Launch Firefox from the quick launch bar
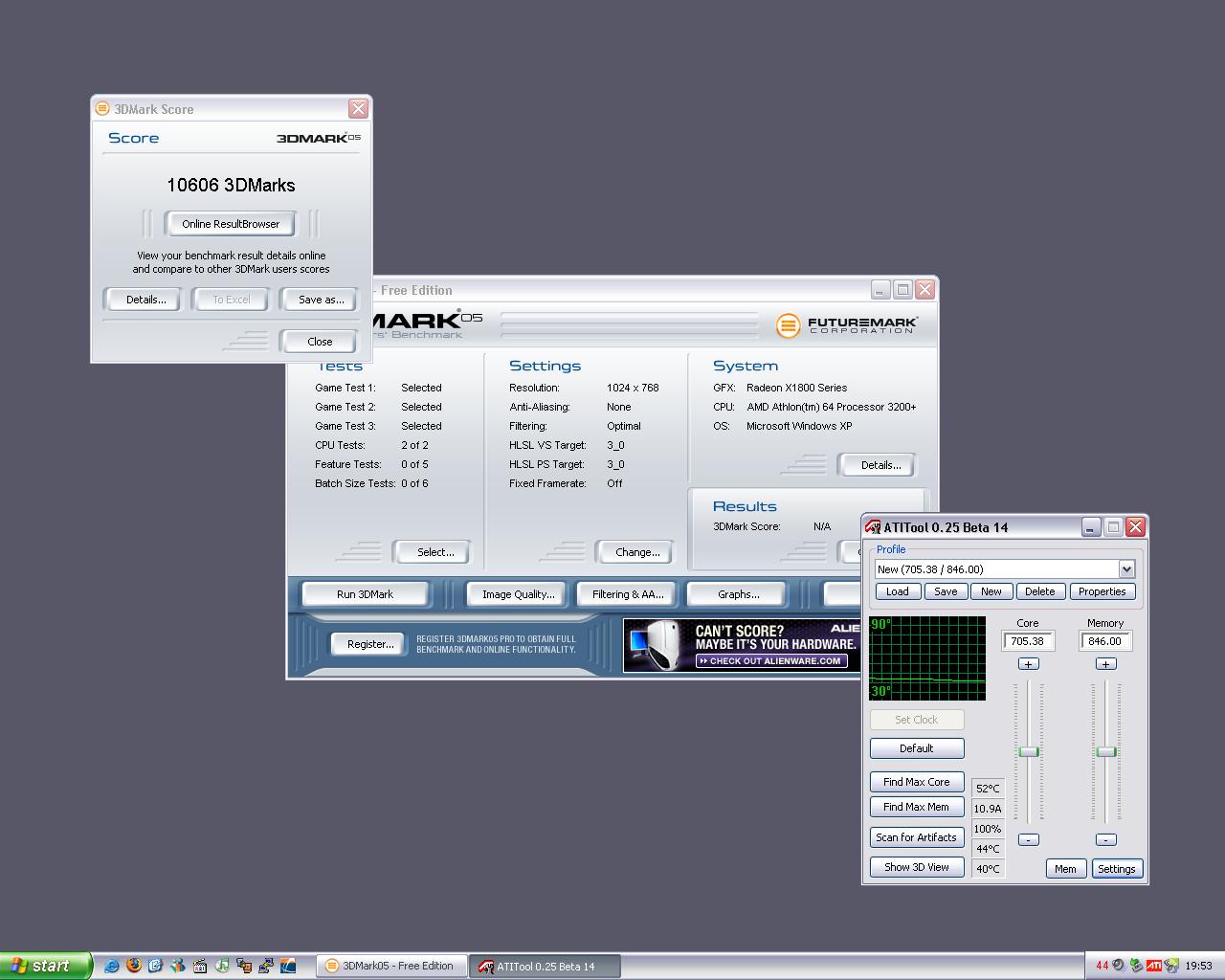This screenshot has width=1225, height=980. pyautogui.click(x=134, y=966)
